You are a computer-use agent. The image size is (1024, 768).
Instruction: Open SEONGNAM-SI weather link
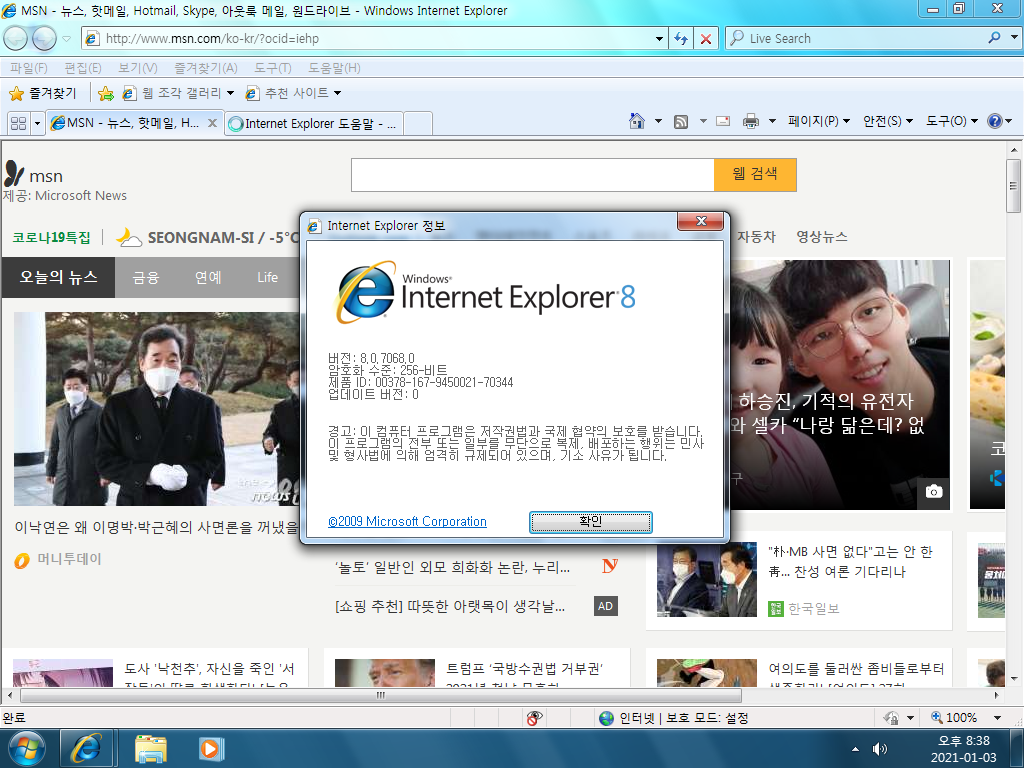coord(208,237)
